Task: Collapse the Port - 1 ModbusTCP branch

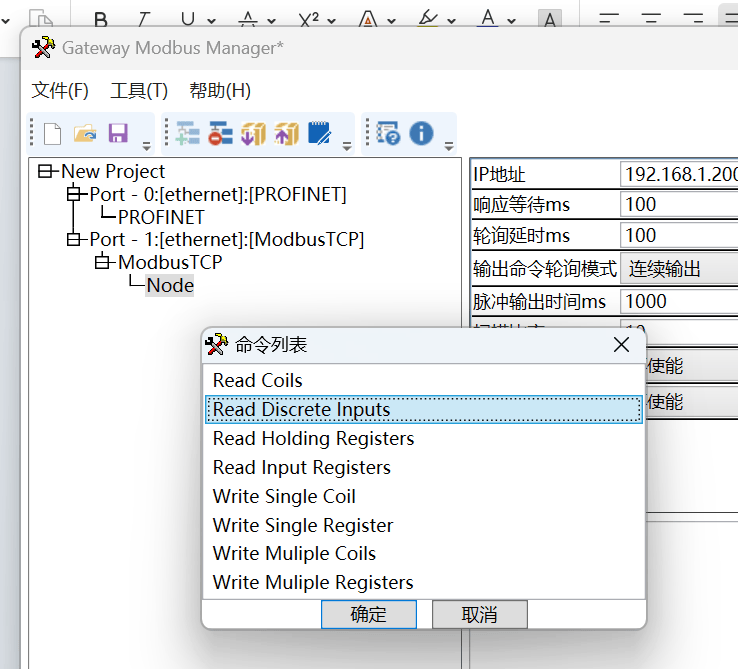Action: click(74, 239)
